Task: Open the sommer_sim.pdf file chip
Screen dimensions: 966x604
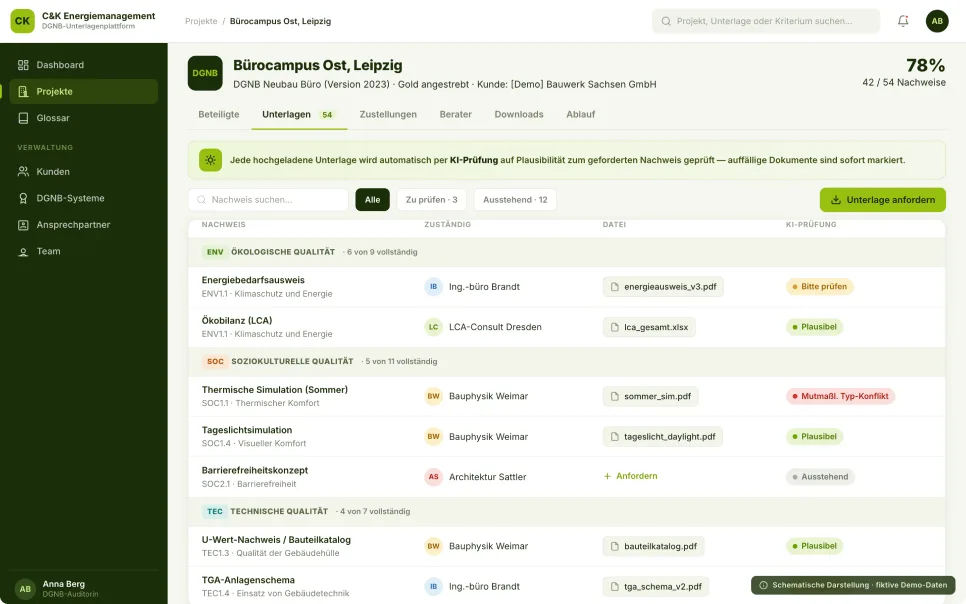Action: [650, 396]
